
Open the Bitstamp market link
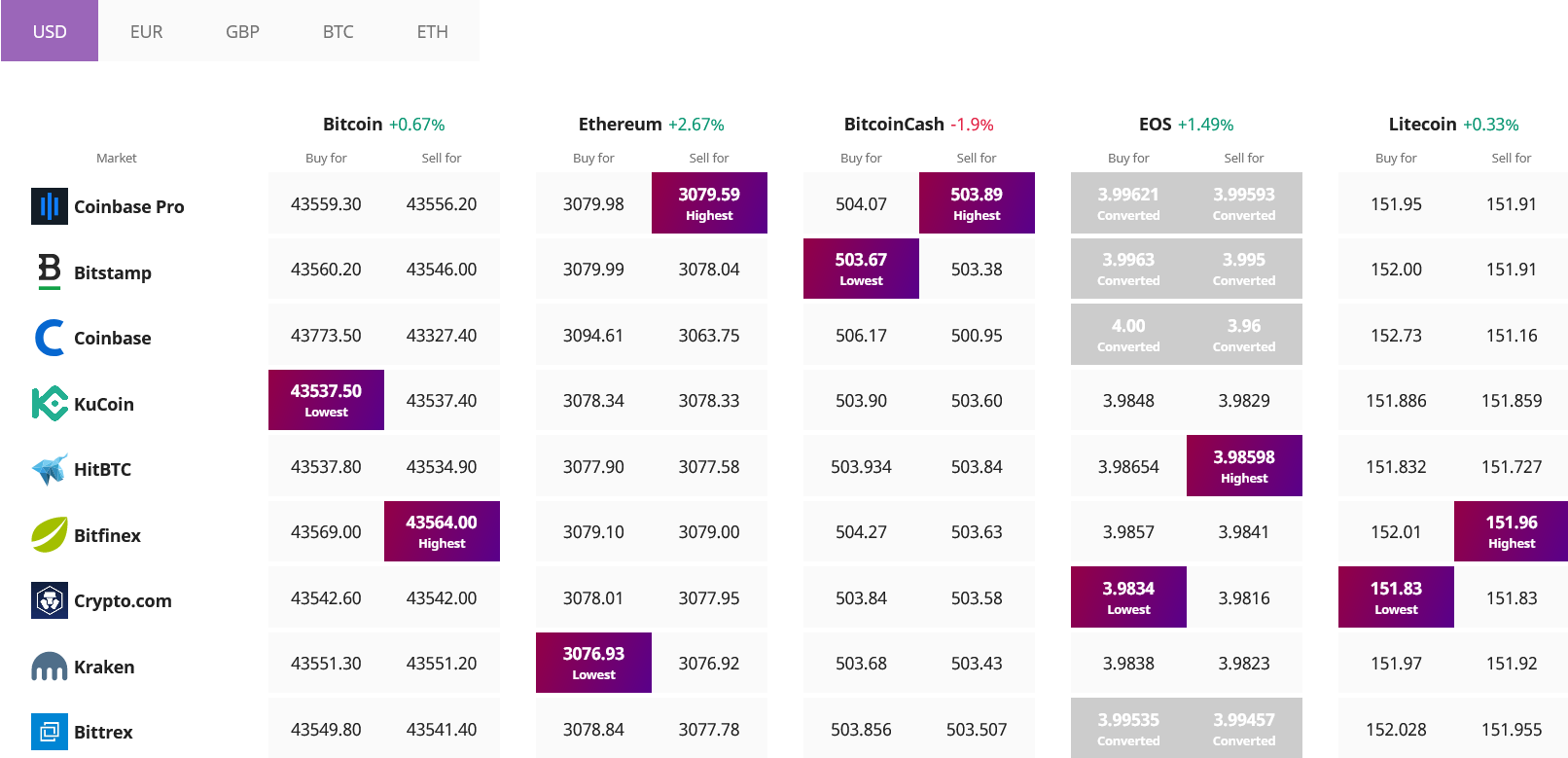113,272
